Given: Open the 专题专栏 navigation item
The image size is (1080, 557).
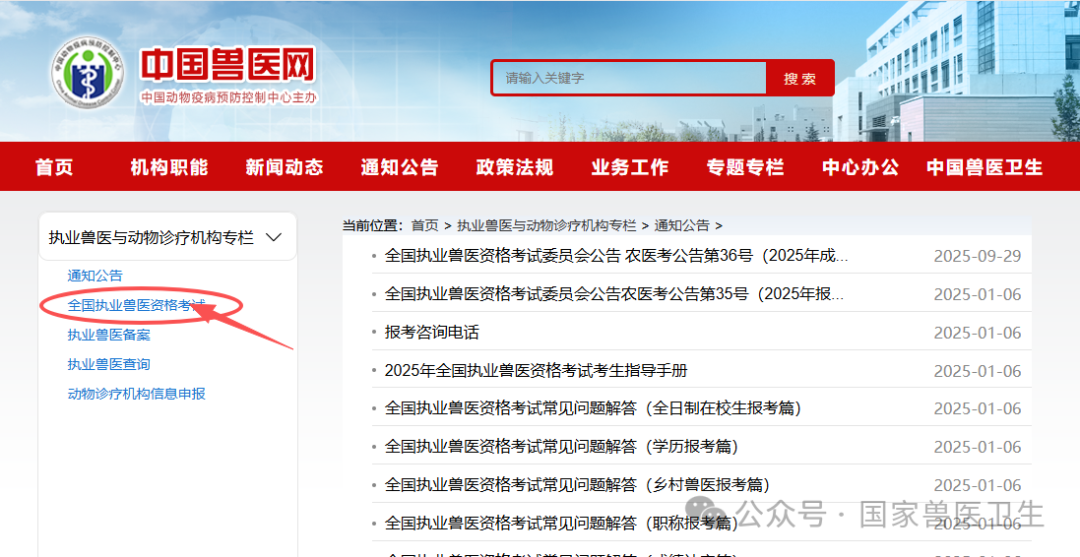Looking at the screenshot, I should (x=745, y=167).
